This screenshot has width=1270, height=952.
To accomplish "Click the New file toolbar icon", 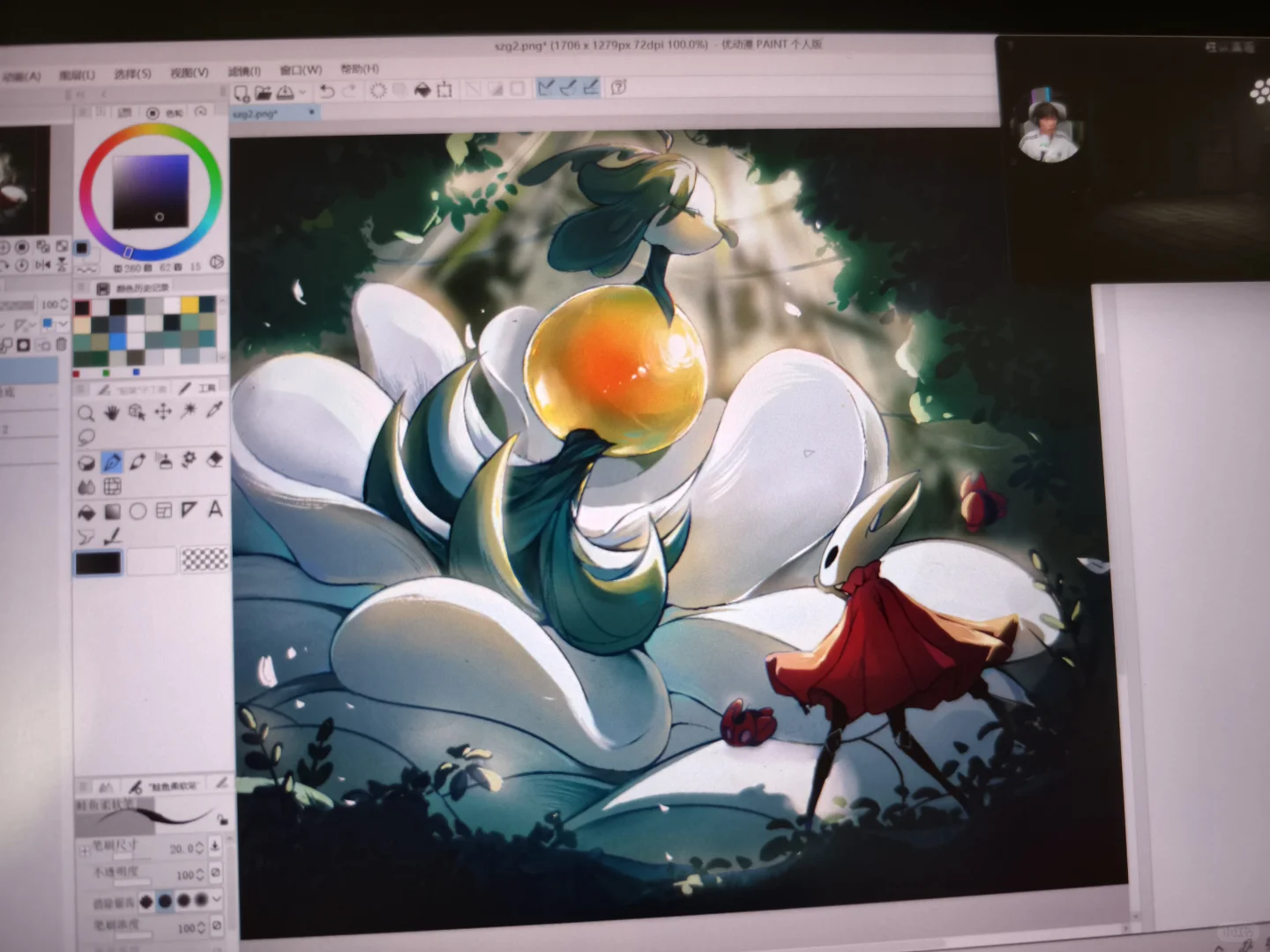I will (242, 93).
